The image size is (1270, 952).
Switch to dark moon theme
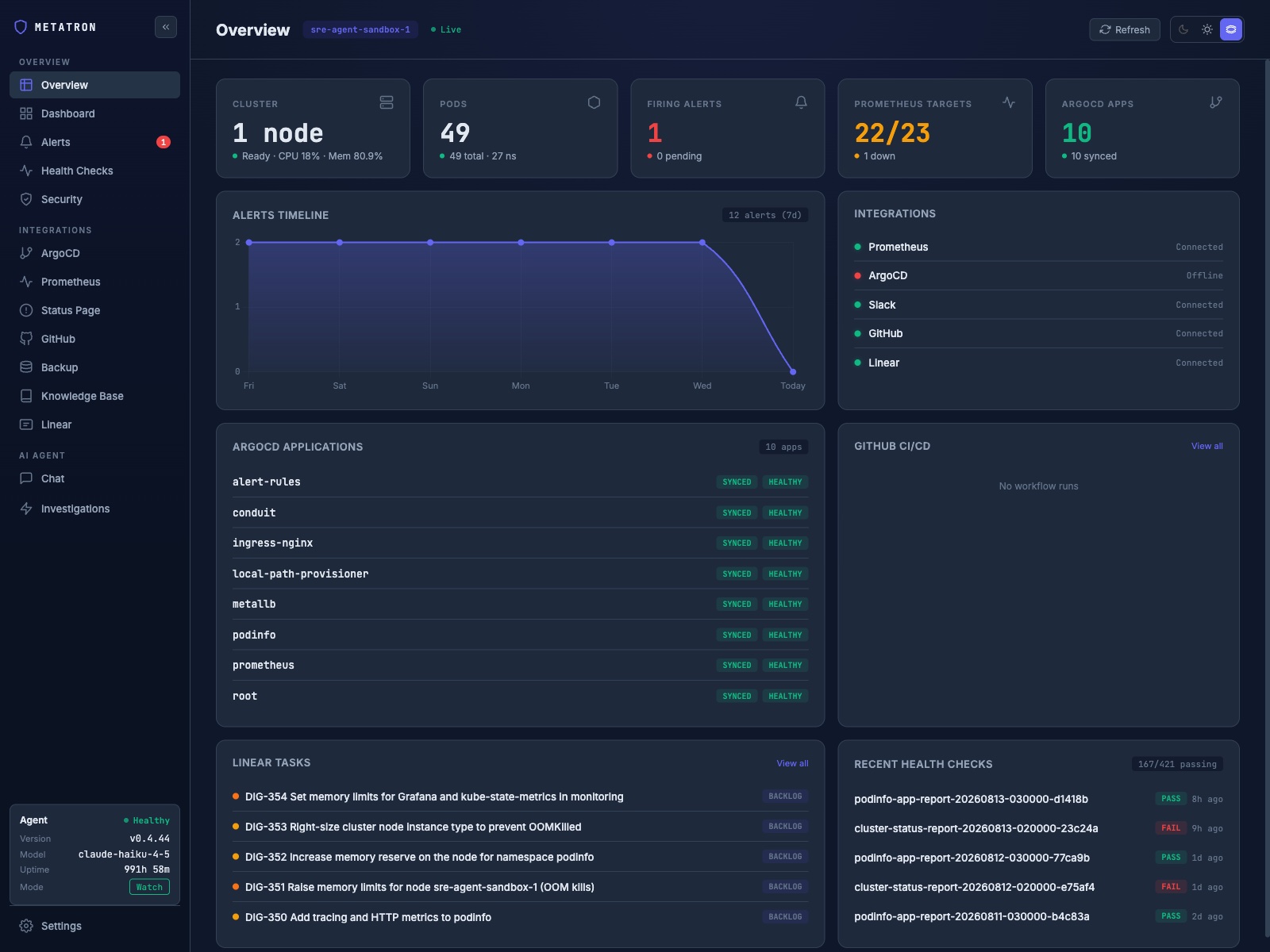(1183, 29)
